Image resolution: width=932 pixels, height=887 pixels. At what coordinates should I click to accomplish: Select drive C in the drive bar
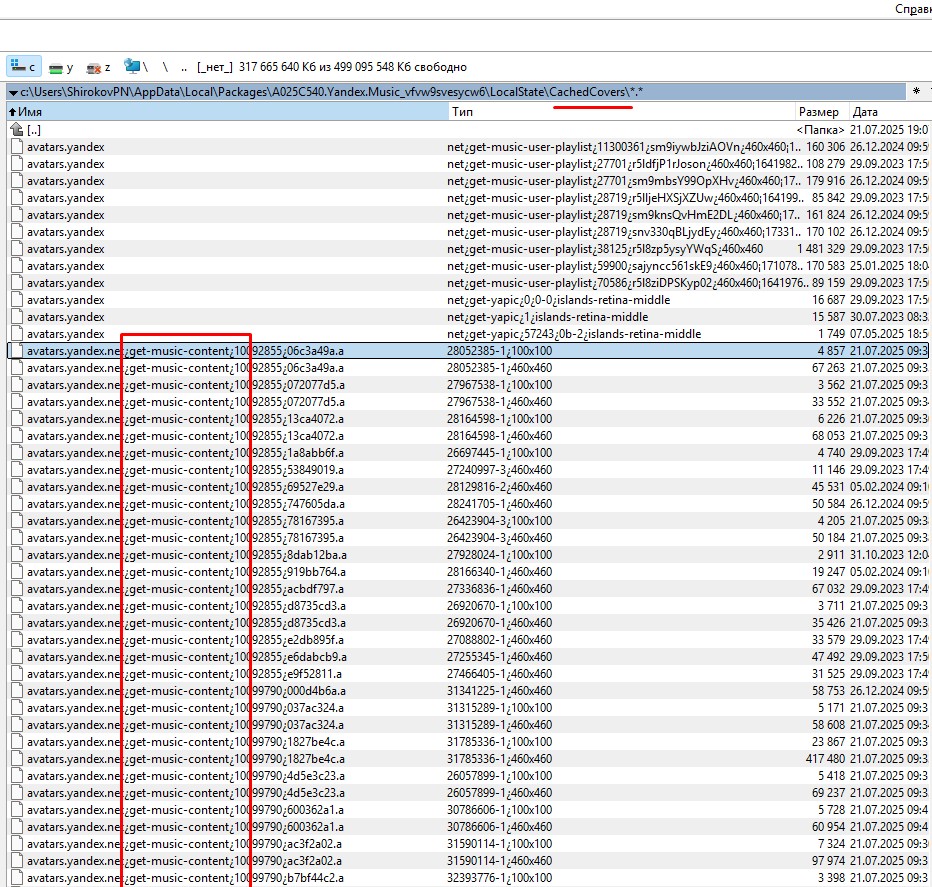click(23, 67)
